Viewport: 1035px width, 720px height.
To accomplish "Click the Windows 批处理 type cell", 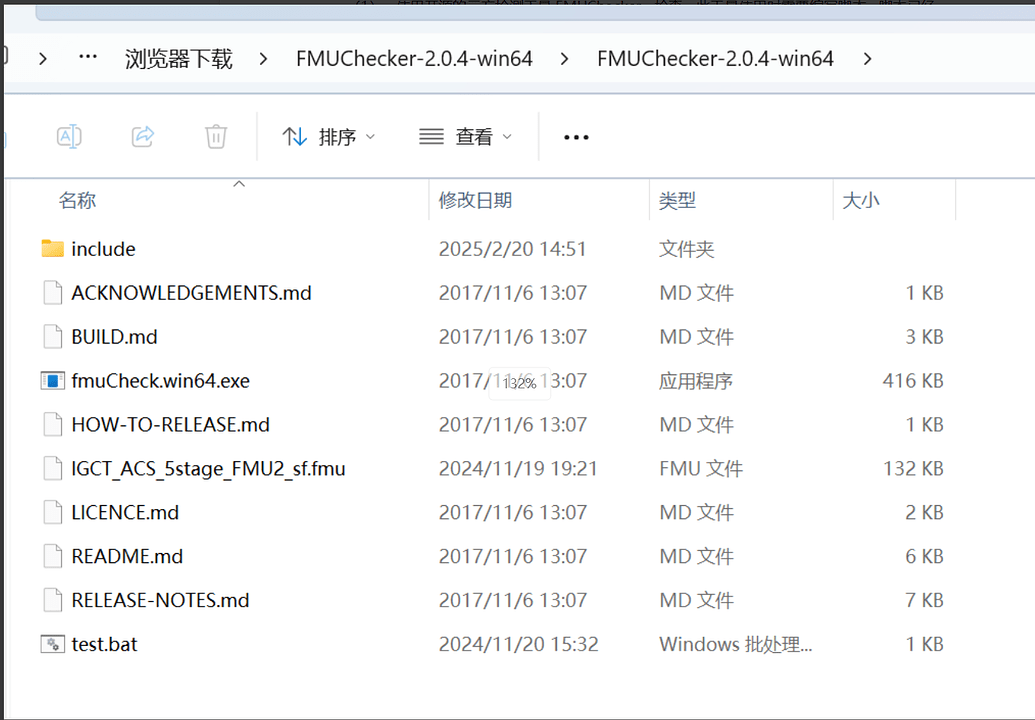I will (x=735, y=644).
